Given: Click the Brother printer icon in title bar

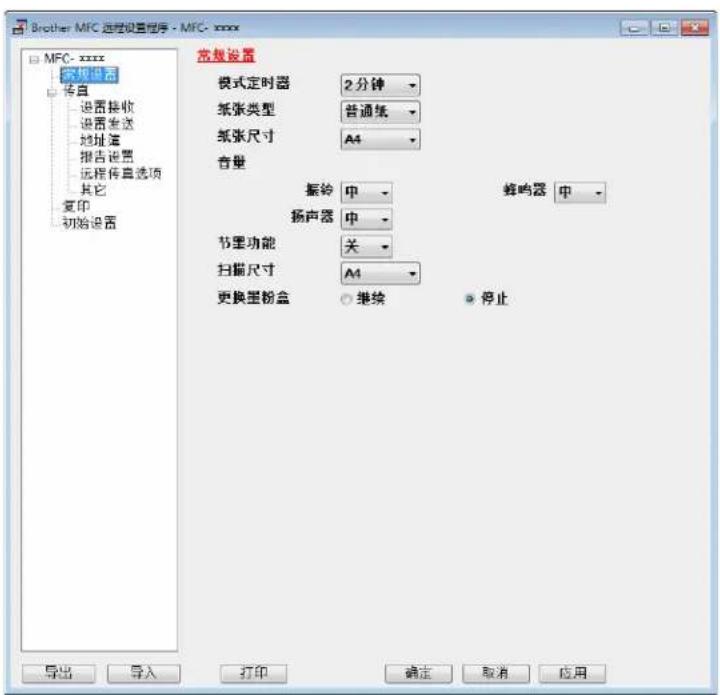Looking at the screenshot, I should [x=19, y=27].
